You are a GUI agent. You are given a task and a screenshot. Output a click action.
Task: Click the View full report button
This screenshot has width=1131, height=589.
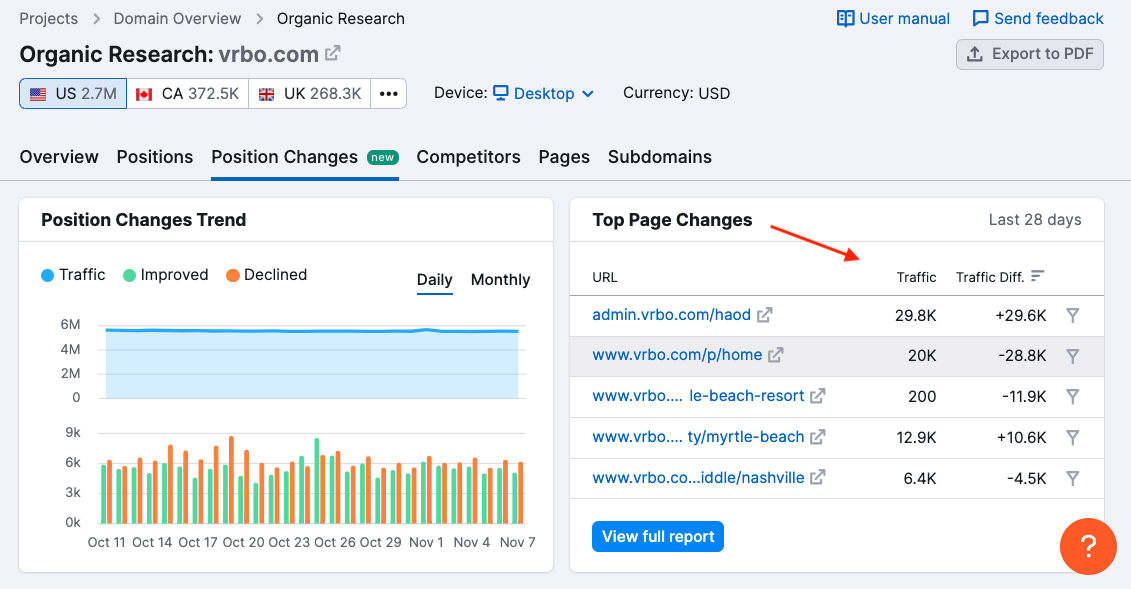click(x=658, y=537)
